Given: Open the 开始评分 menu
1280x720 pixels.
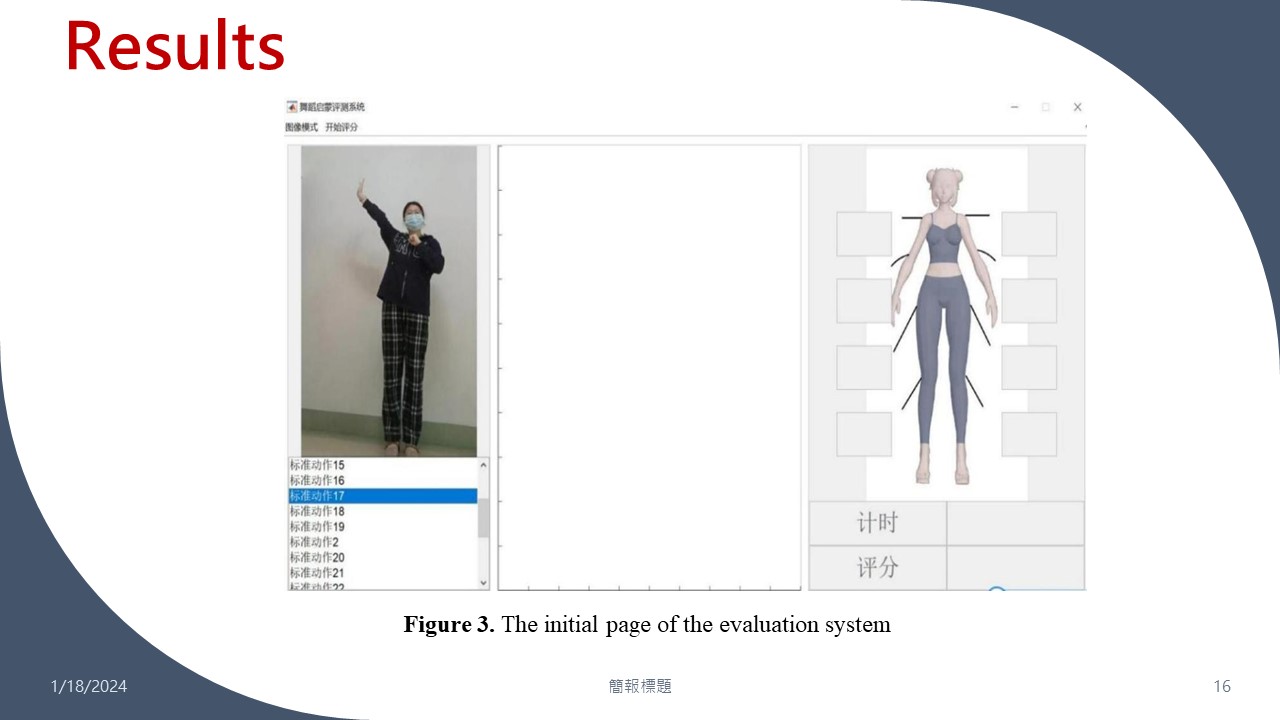Looking at the screenshot, I should point(341,127).
